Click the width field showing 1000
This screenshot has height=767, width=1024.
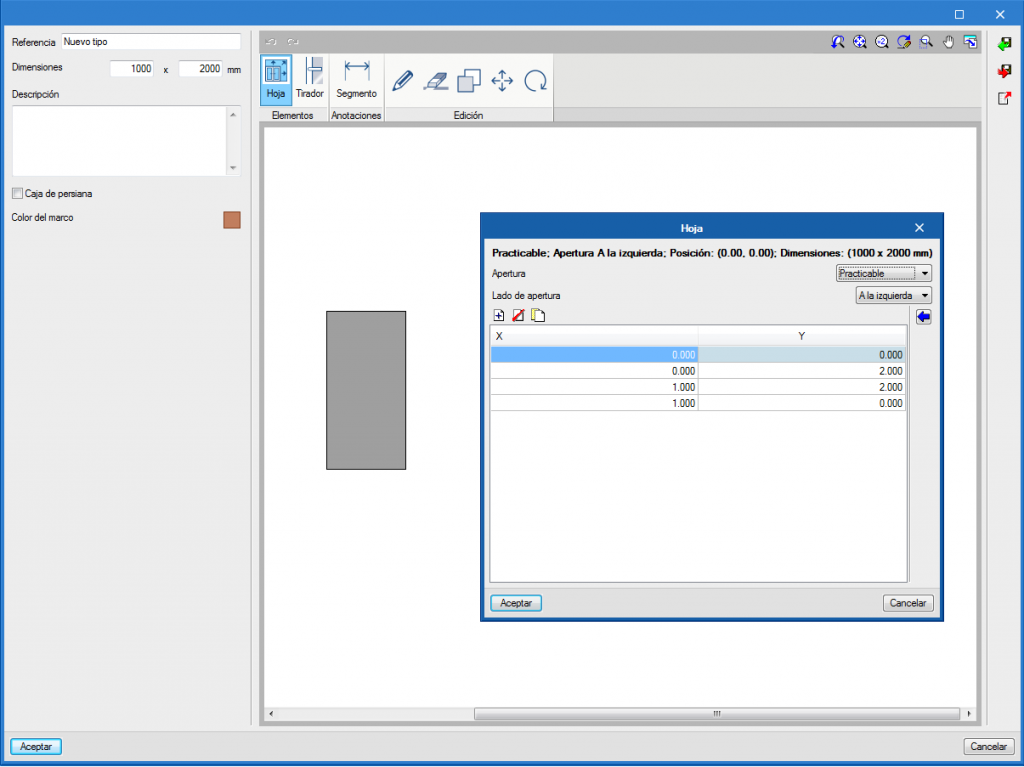[132, 69]
